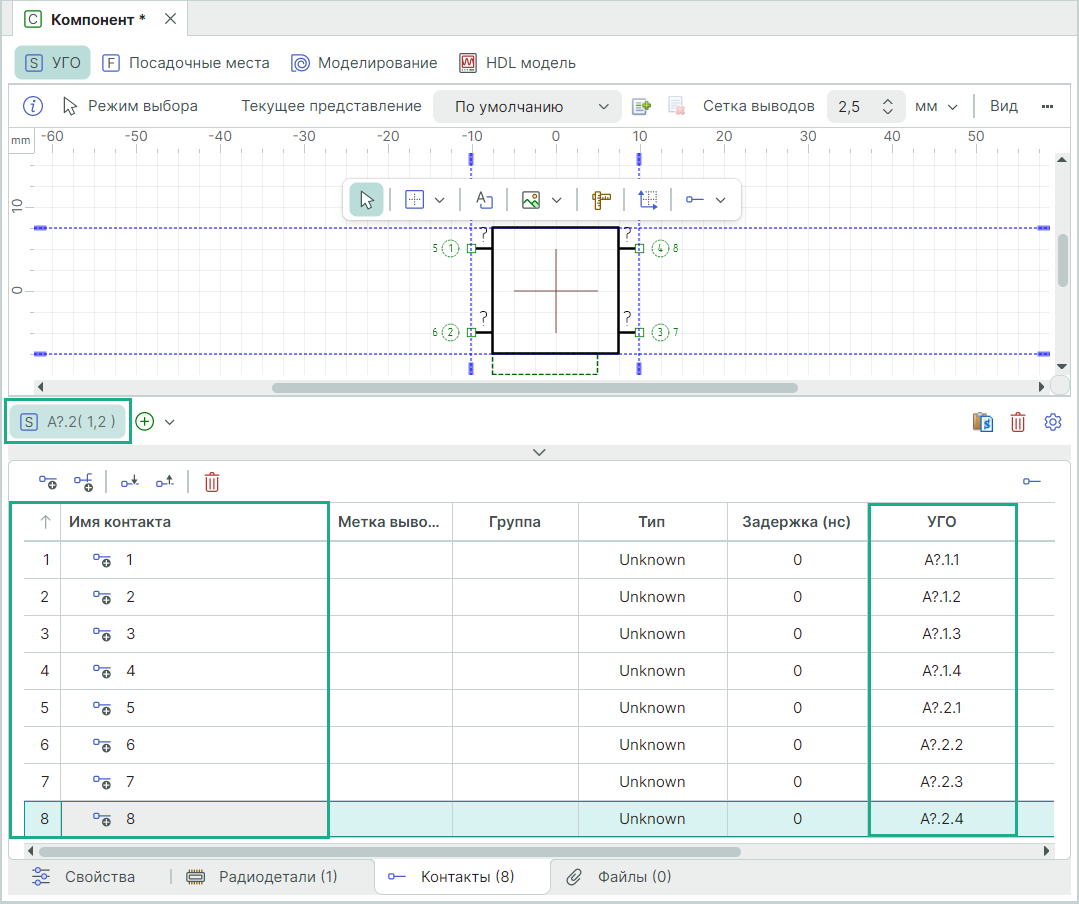Click the paste symbol clipboard icon
This screenshot has height=904, width=1079.
click(982, 422)
